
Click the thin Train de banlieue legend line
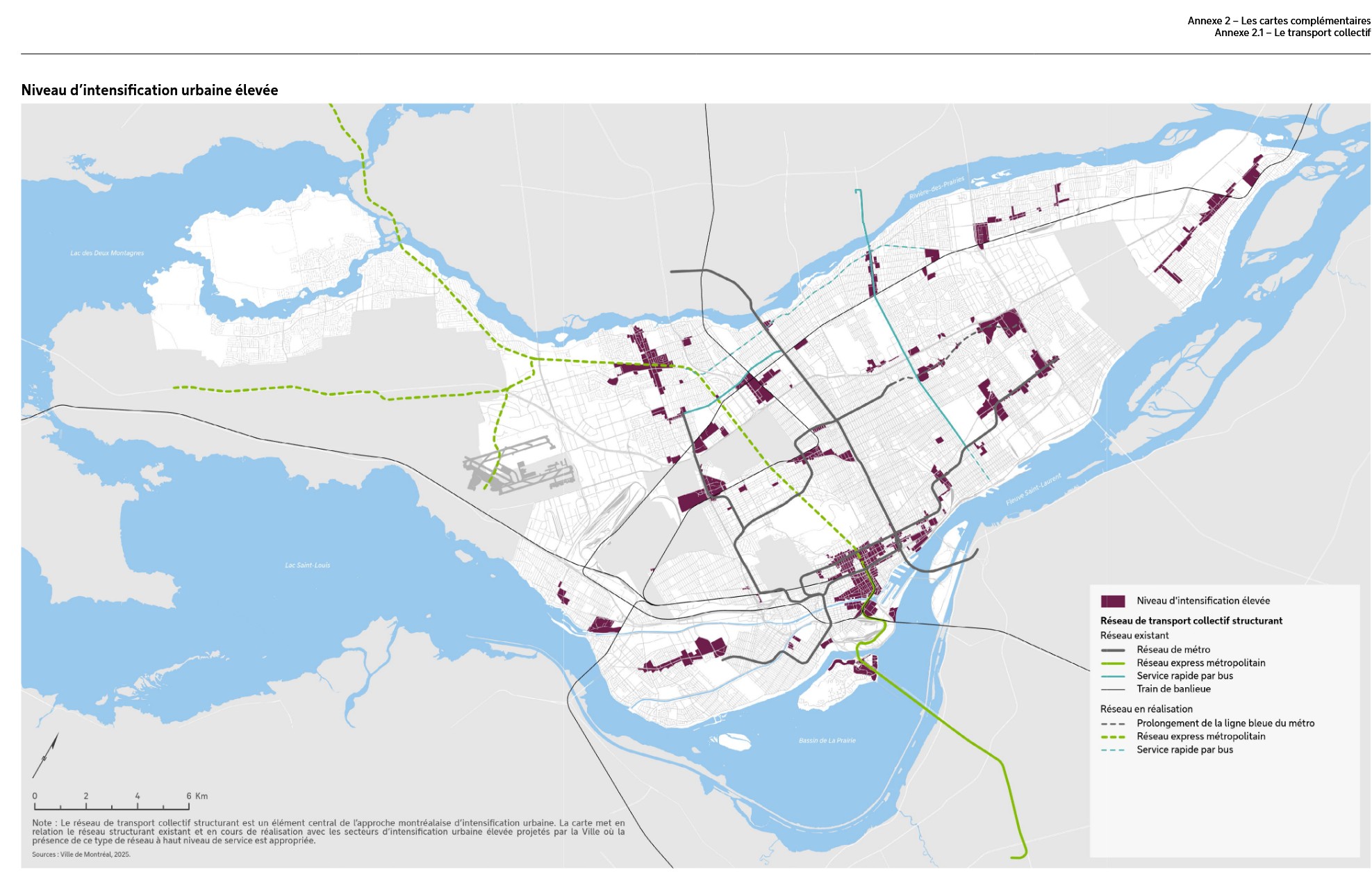1112,689
